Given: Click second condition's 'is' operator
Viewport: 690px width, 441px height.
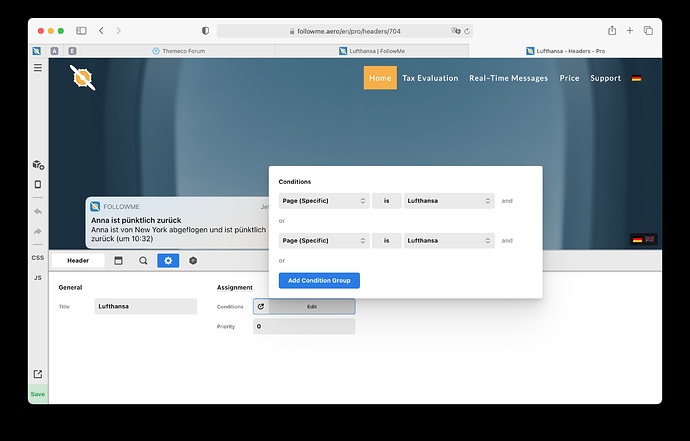Looking at the screenshot, I should pyautogui.click(x=387, y=241).
